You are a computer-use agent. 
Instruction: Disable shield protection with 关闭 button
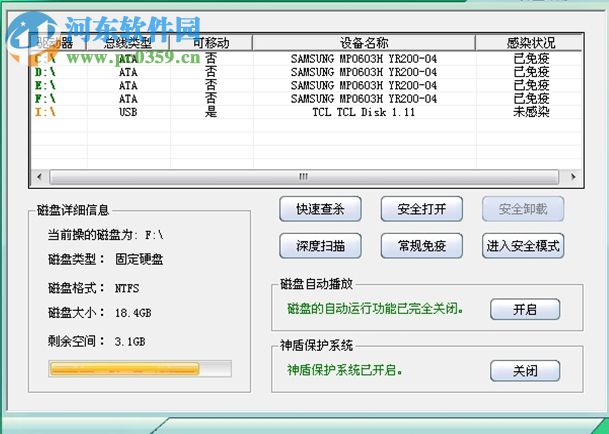tap(525, 371)
